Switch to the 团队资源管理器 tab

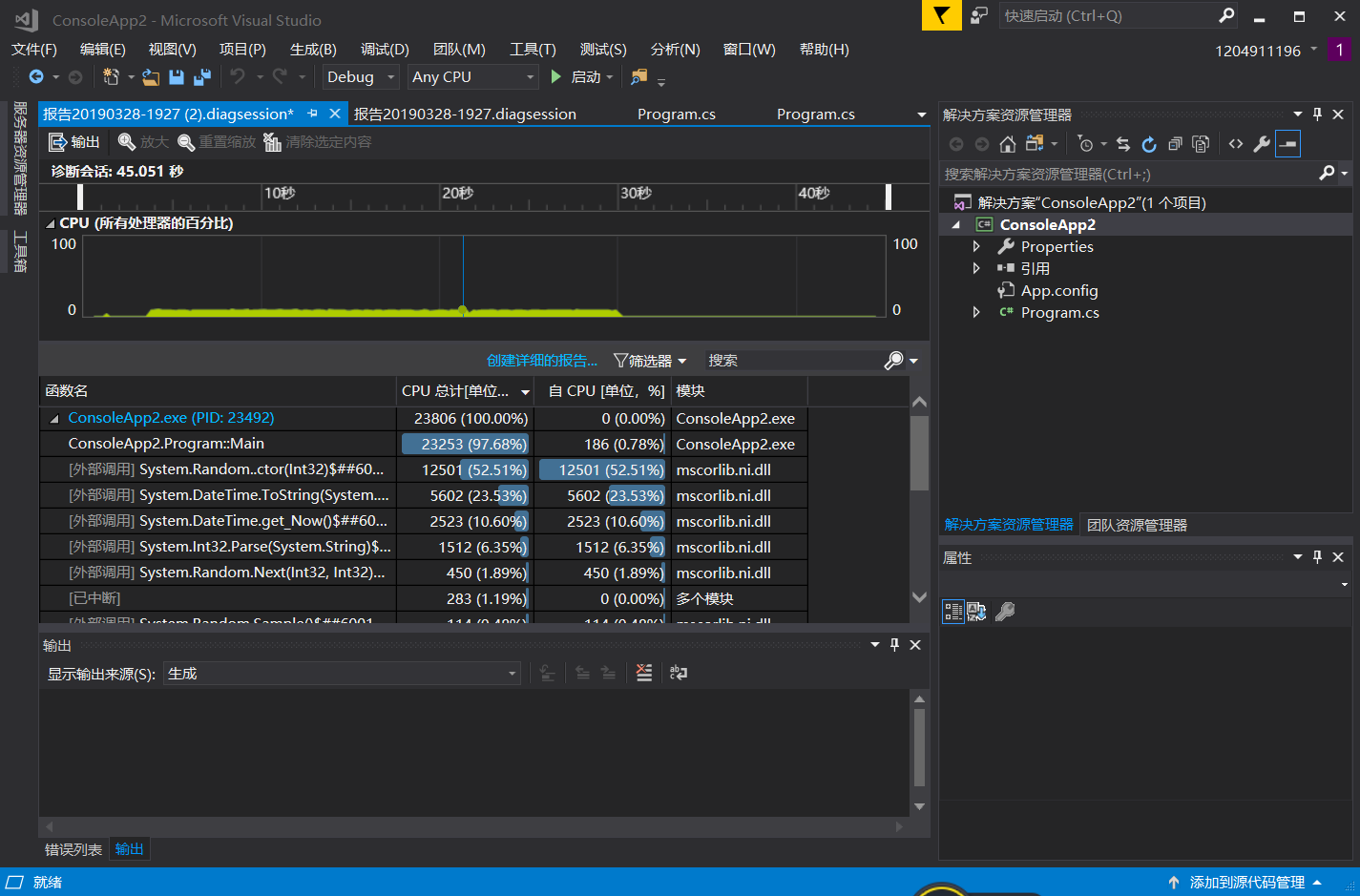tap(1137, 525)
